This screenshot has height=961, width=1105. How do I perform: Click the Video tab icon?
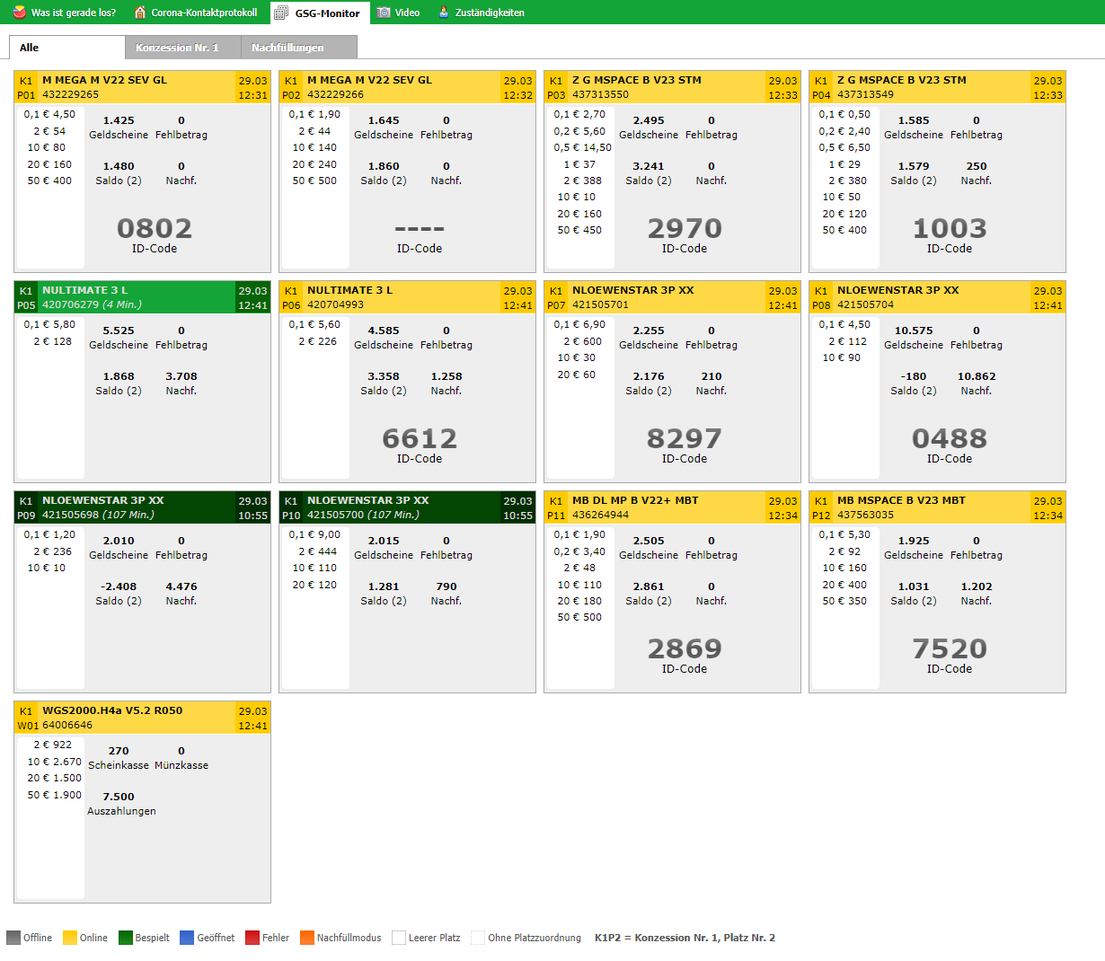pyautogui.click(x=383, y=12)
